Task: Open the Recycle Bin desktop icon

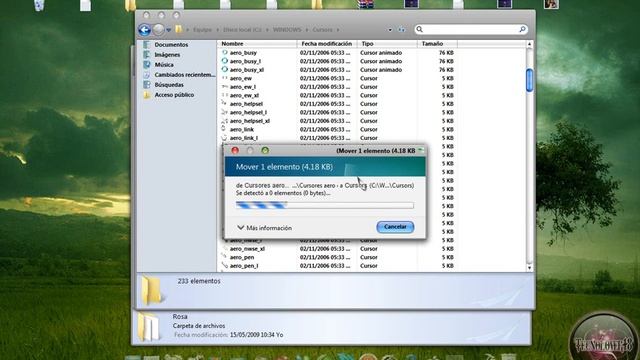Action: pos(39,5)
